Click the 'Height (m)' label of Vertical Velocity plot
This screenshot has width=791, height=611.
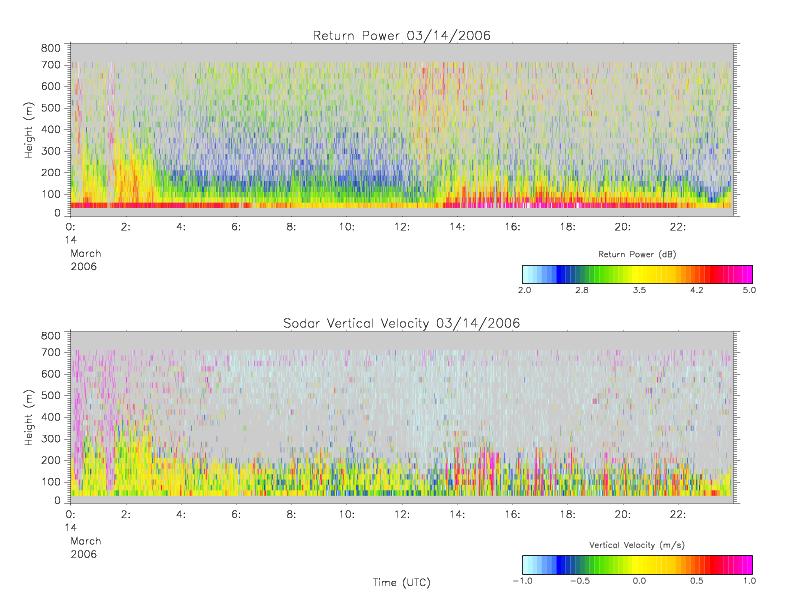pos(29,417)
